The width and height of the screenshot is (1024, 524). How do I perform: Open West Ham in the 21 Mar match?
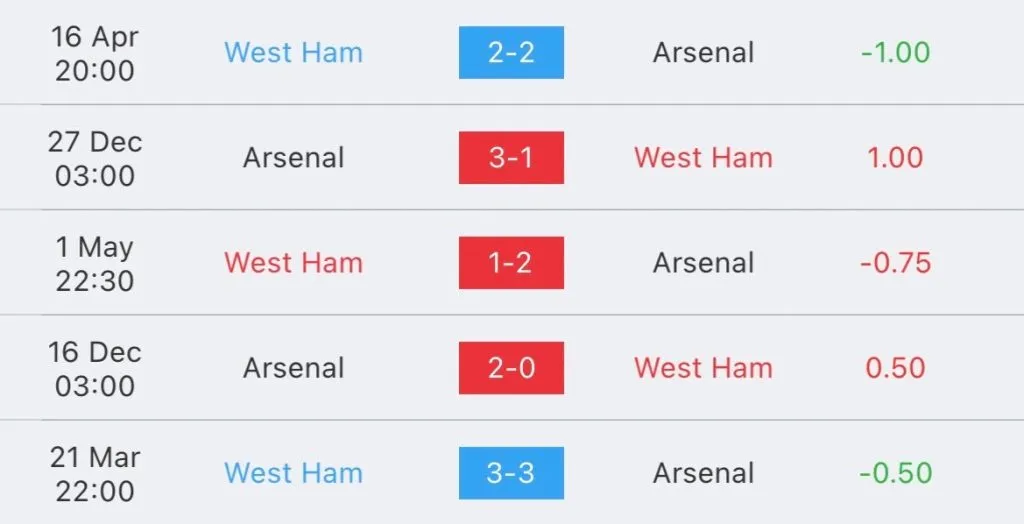point(293,473)
